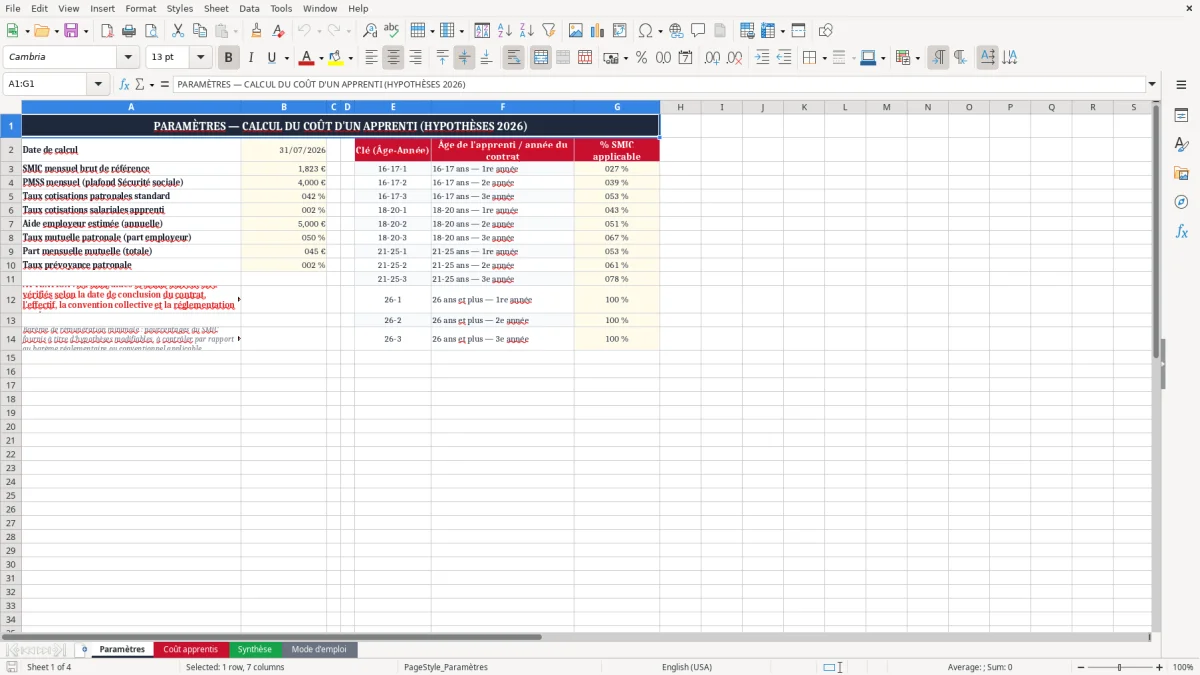The height and width of the screenshot is (675, 1200).
Task: Click the Function Wizard fx icon
Action: (x=124, y=85)
